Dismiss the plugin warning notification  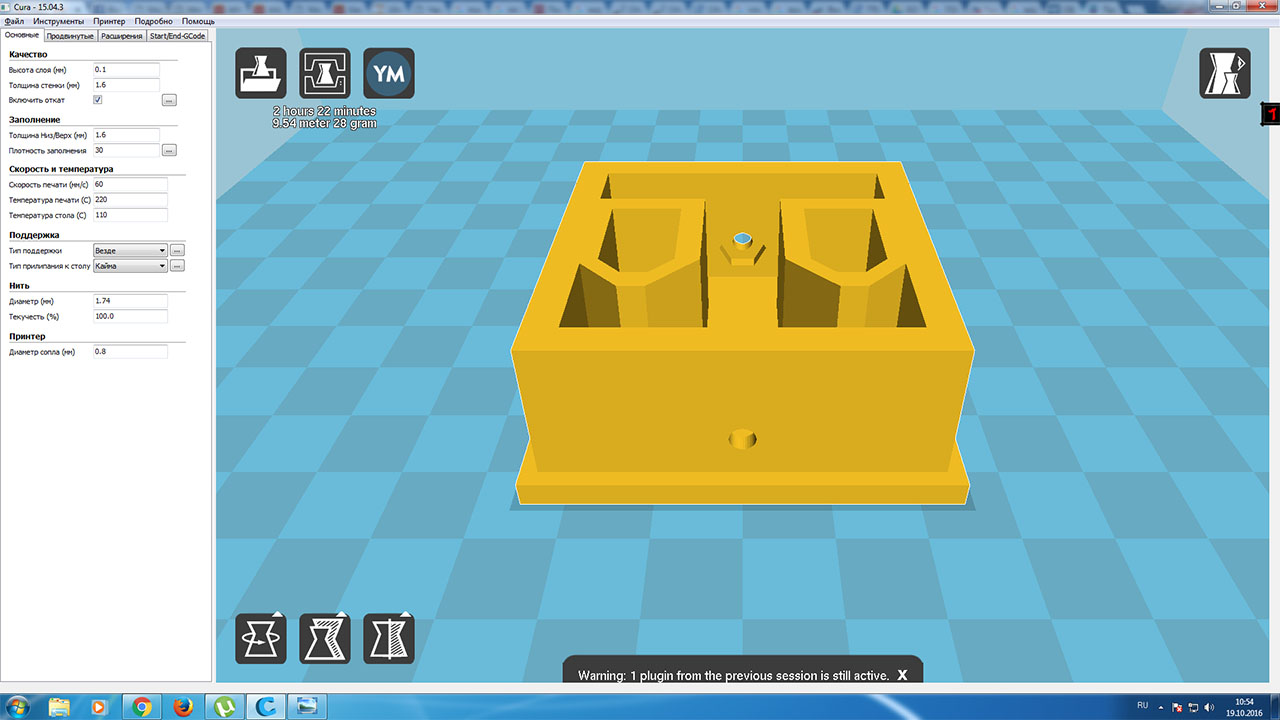tap(902, 675)
